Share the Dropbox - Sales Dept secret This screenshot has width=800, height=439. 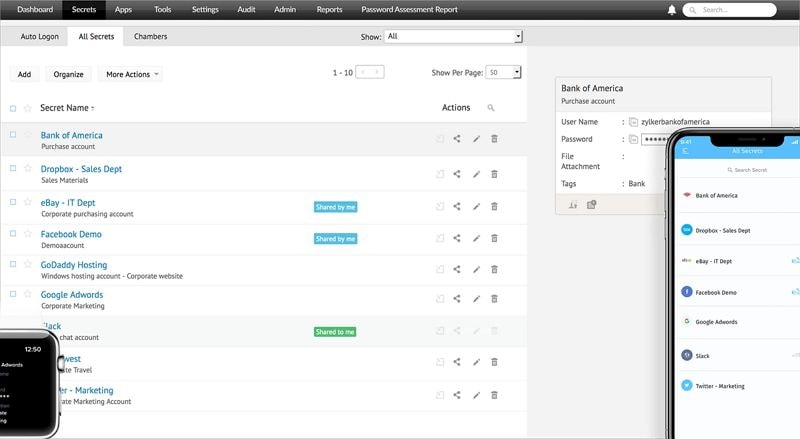[x=457, y=174]
